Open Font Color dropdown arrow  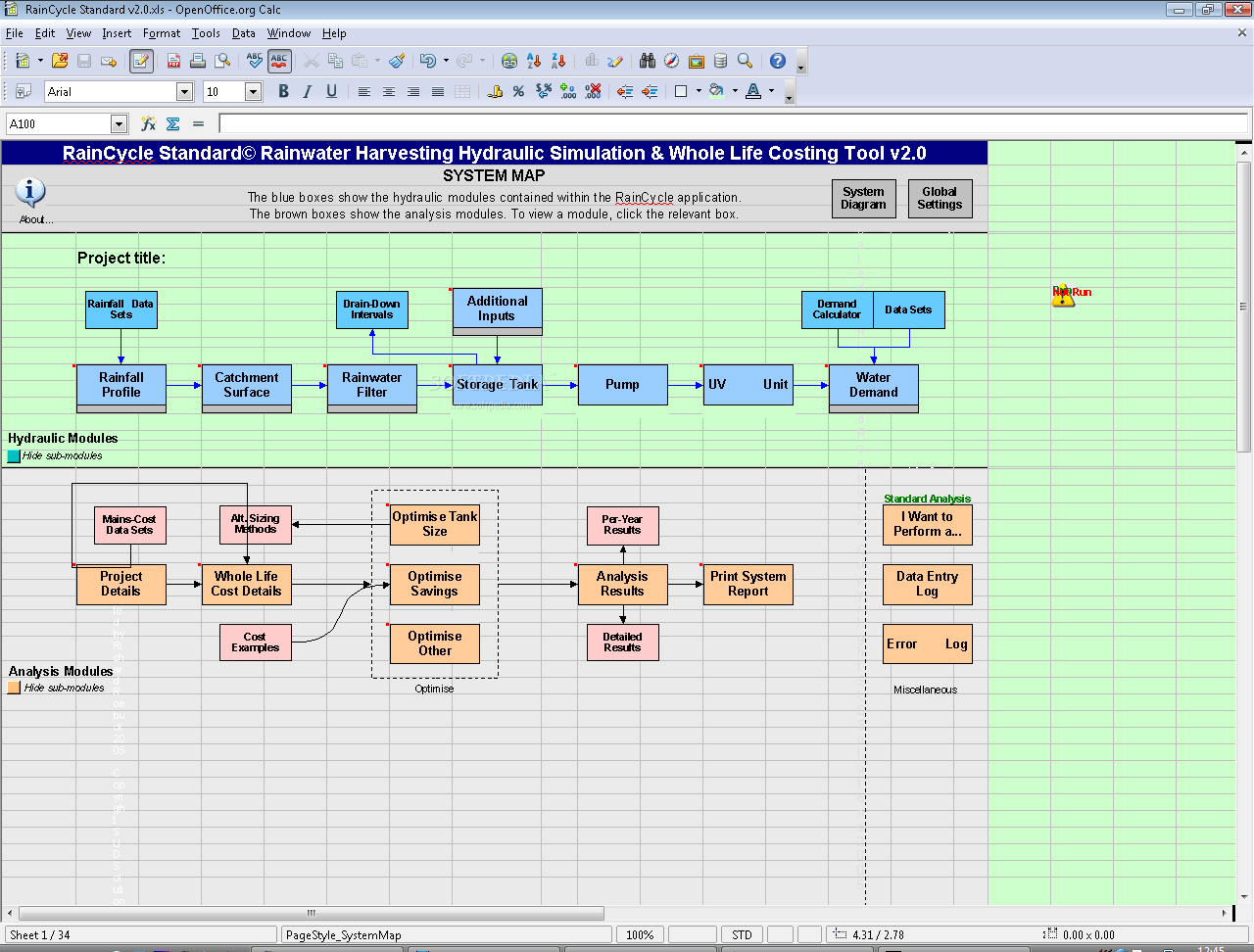pos(771,91)
